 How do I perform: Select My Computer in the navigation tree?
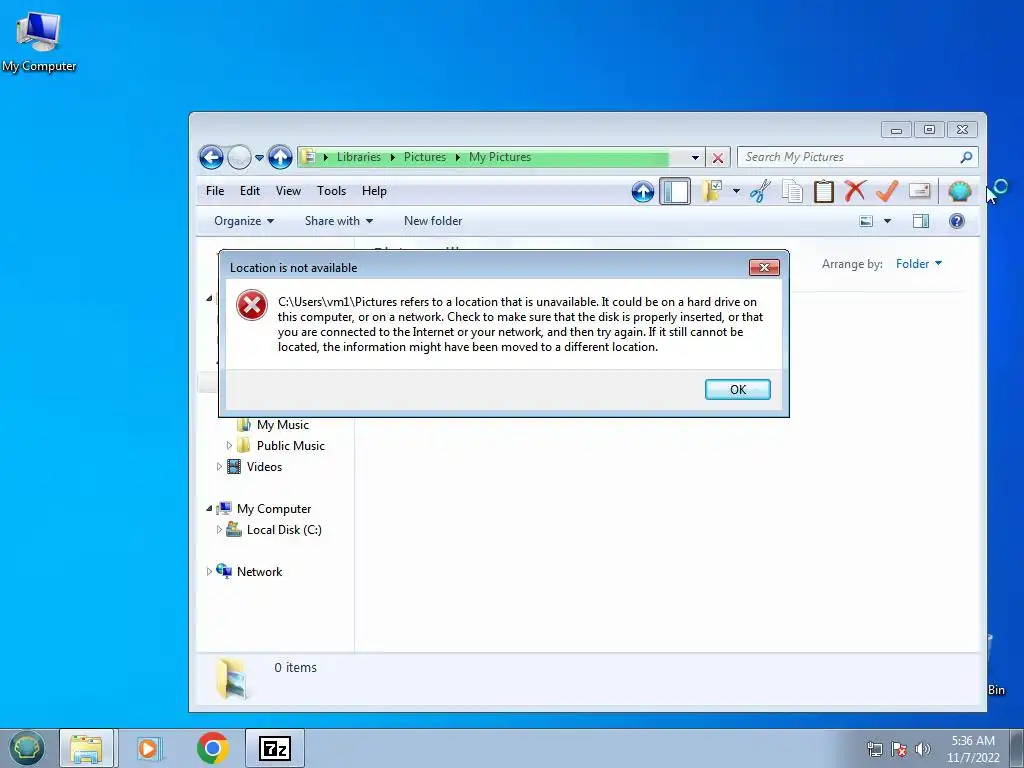pyautogui.click(x=274, y=508)
